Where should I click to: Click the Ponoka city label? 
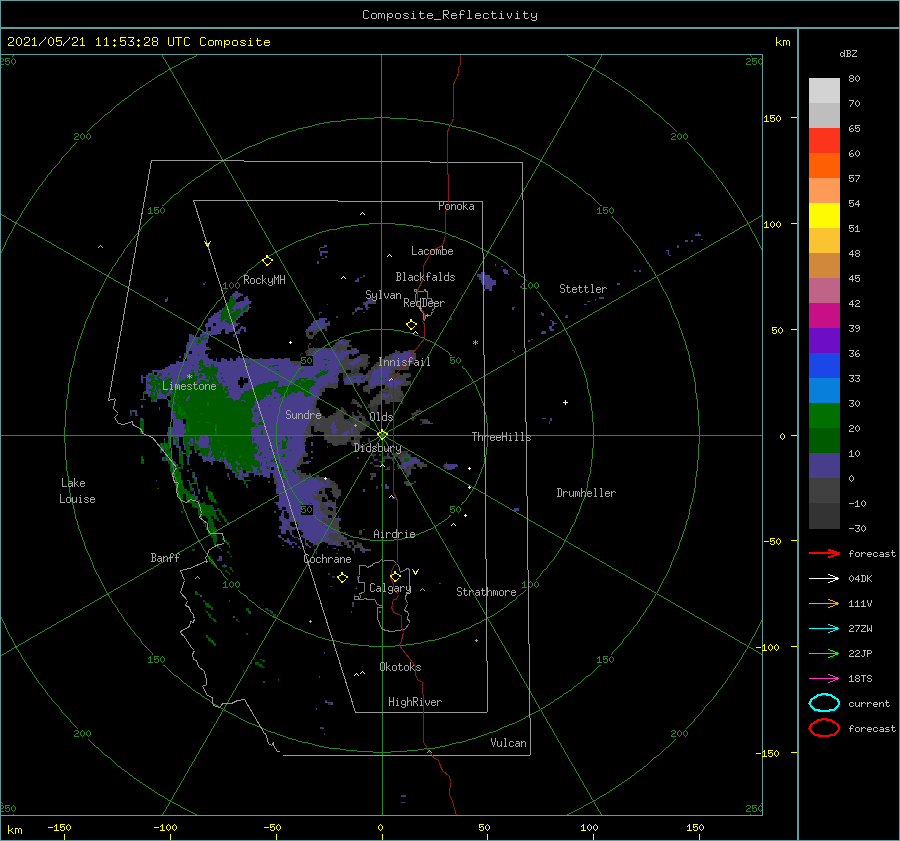tap(456, 206)
